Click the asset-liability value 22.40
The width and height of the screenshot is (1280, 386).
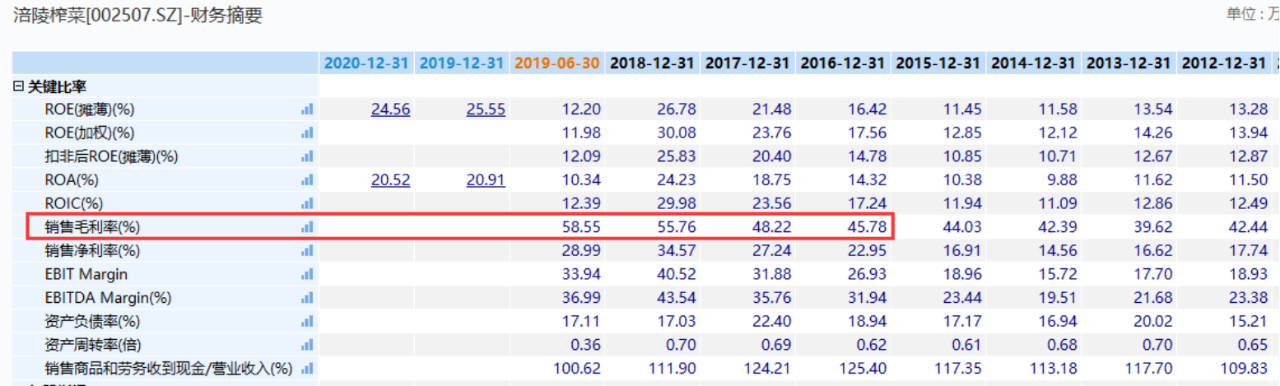[x=773, y=321]
